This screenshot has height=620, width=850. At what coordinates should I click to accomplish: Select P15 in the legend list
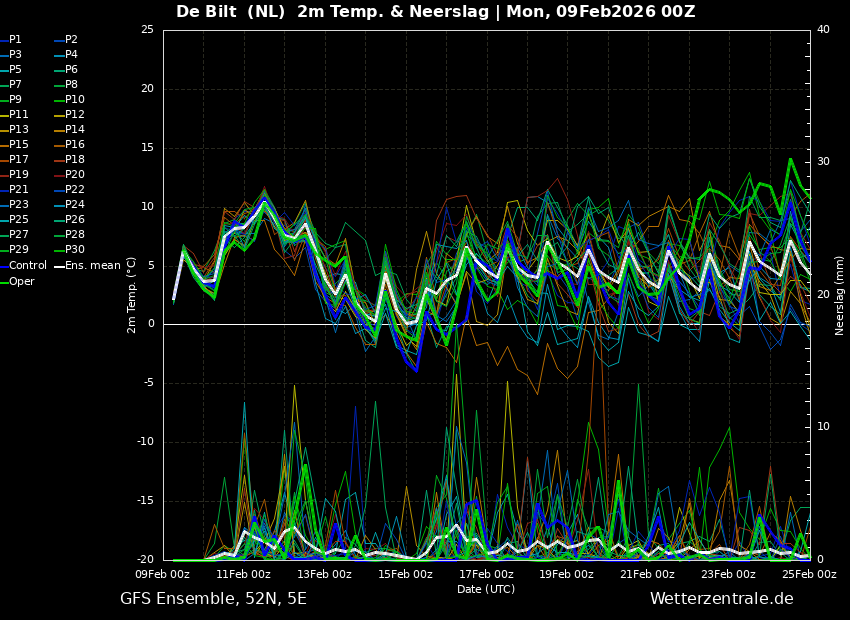pyautogui.click(x=19, y=145)
